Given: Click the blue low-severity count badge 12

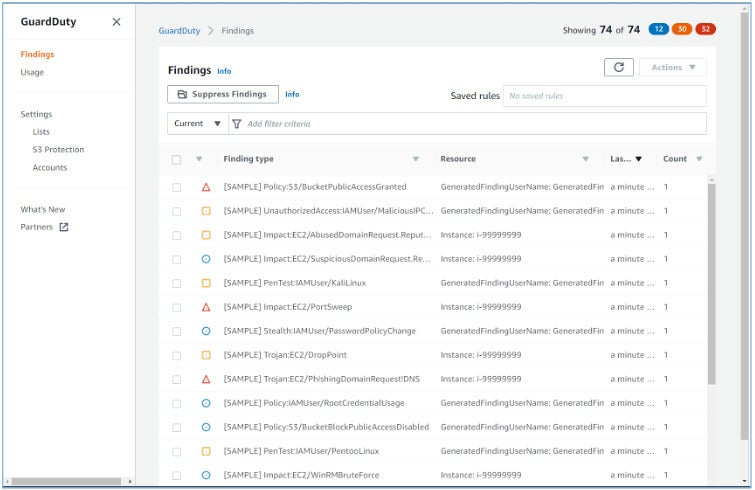Looking at the screenshot, I should point(659,29).
